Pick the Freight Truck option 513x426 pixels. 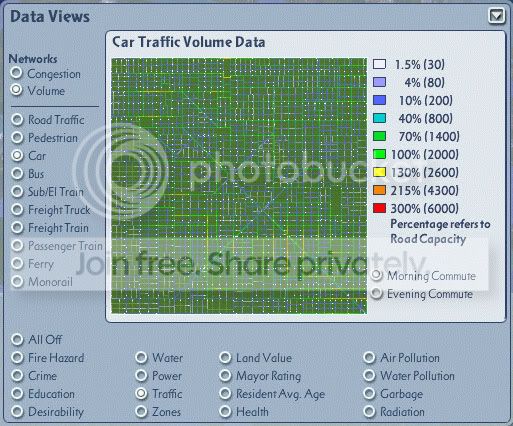[17, 209]
